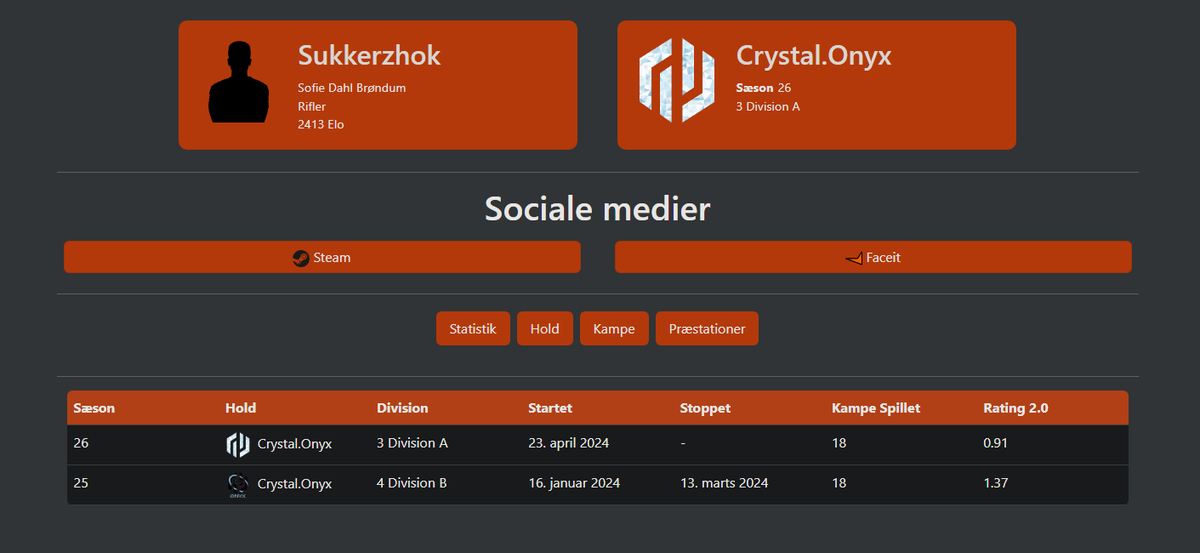Switch to the Hold tab
The width and height of the screenshot is (1200, 553).
(545, 329)
